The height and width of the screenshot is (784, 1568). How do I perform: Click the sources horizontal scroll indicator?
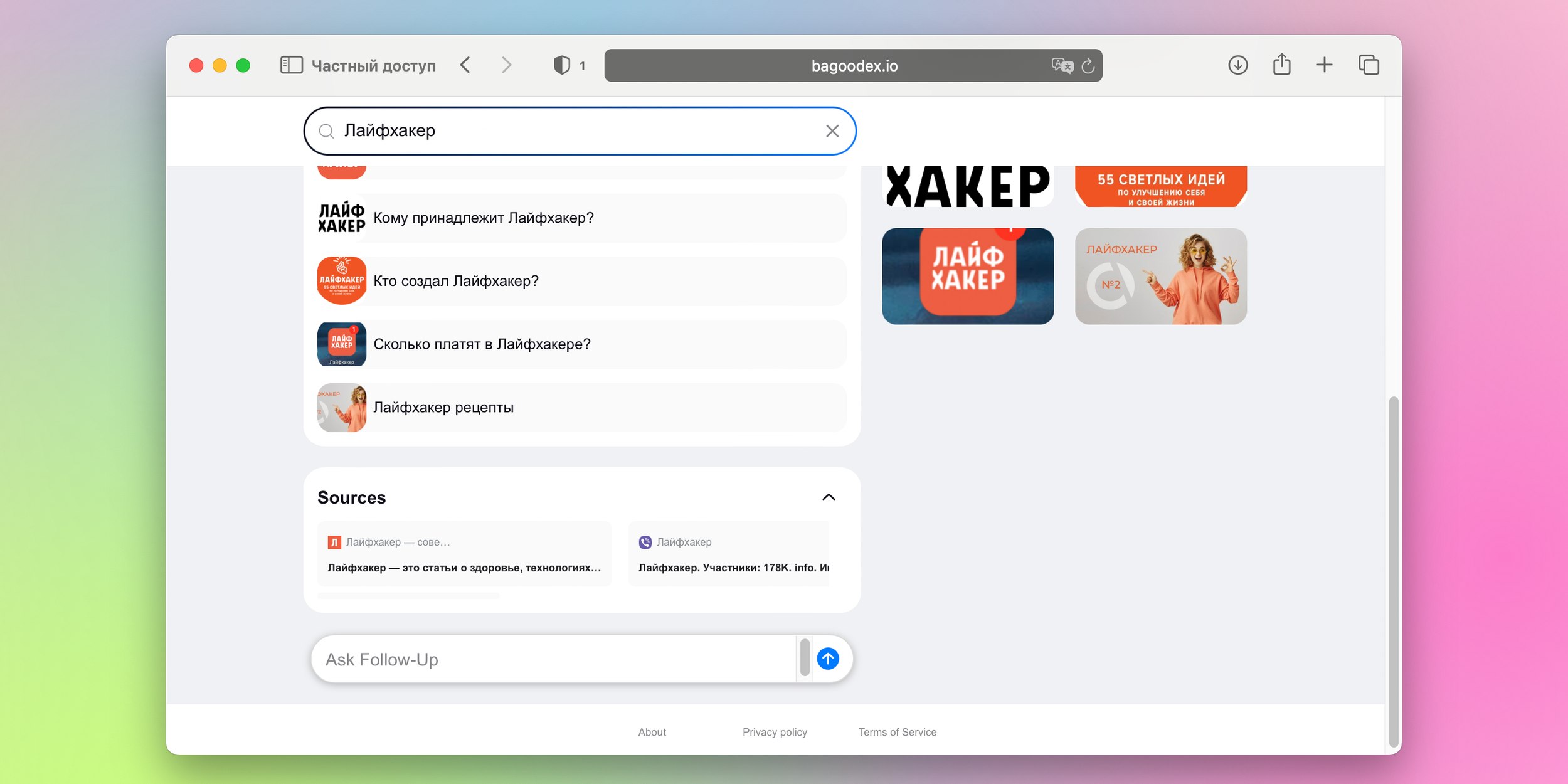pos(408,596)
